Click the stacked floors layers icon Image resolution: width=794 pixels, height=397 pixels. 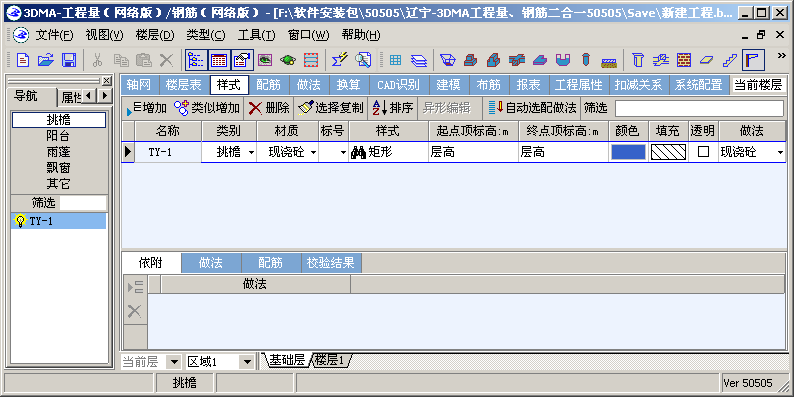pyautogui.click(x=418, y=60)
